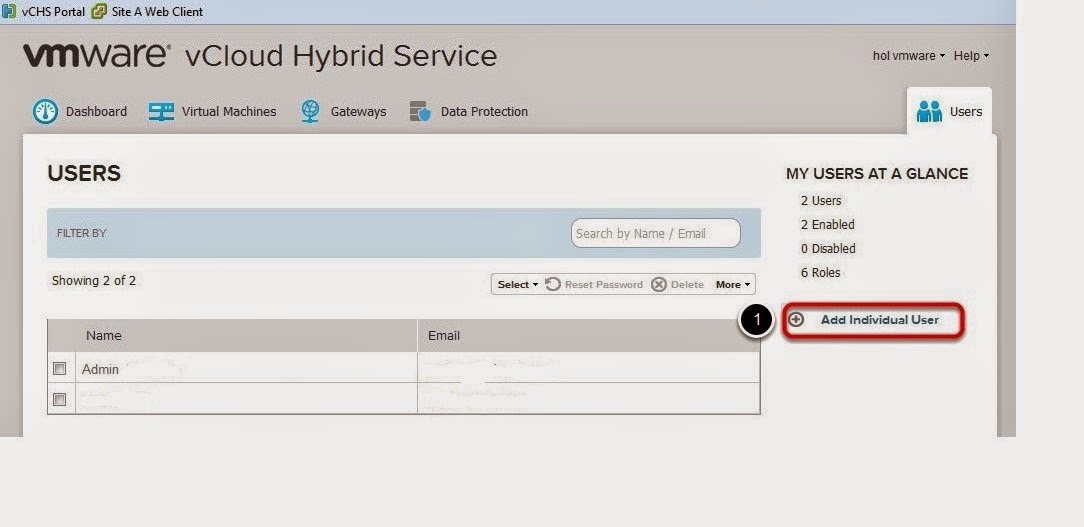This screenshot has width=1084, height=527.
Task: Click the Delete circled X icon
Action: point(659,284)
